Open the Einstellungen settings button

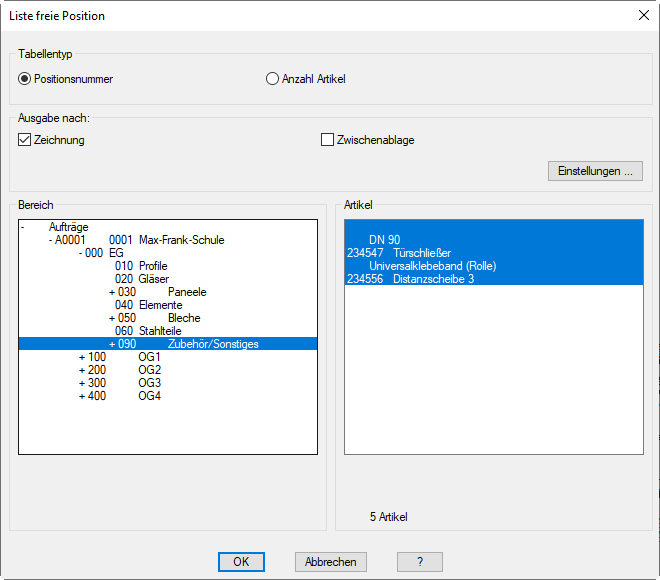click(595, 171)
